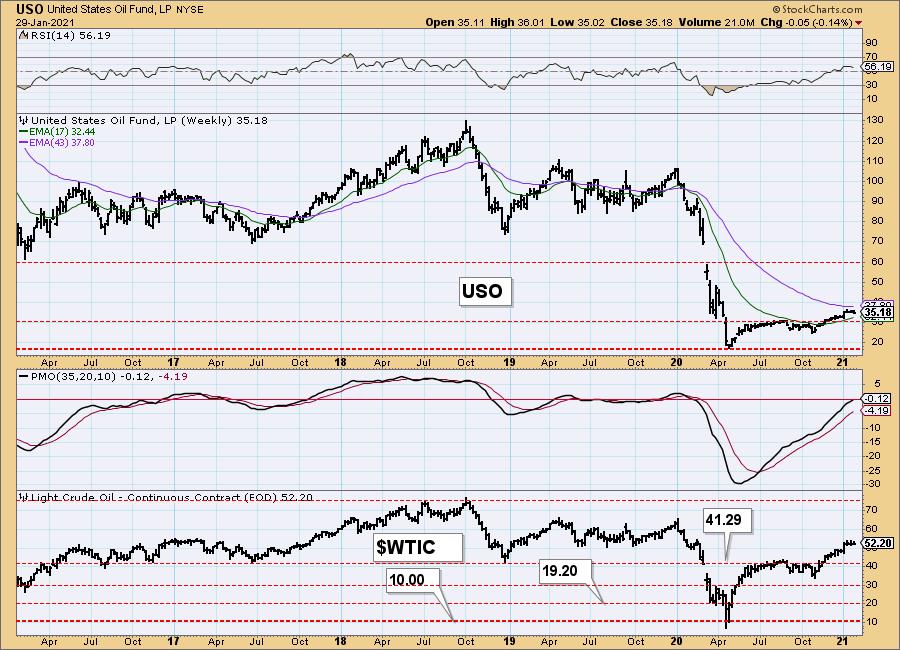The image size is (900, 650).
Task: Click the -0.12 PMO value tag on right
Action: (876, 398)
